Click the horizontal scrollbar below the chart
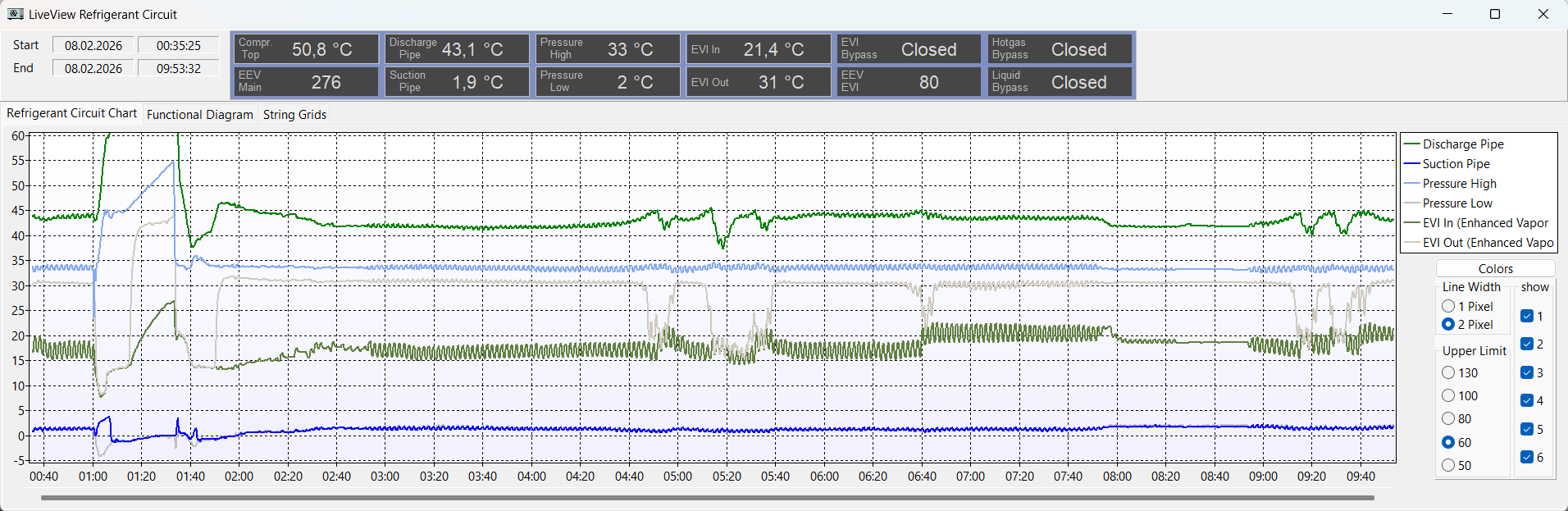This screenshot has width=1568, height=511. [x=707, y=498]
